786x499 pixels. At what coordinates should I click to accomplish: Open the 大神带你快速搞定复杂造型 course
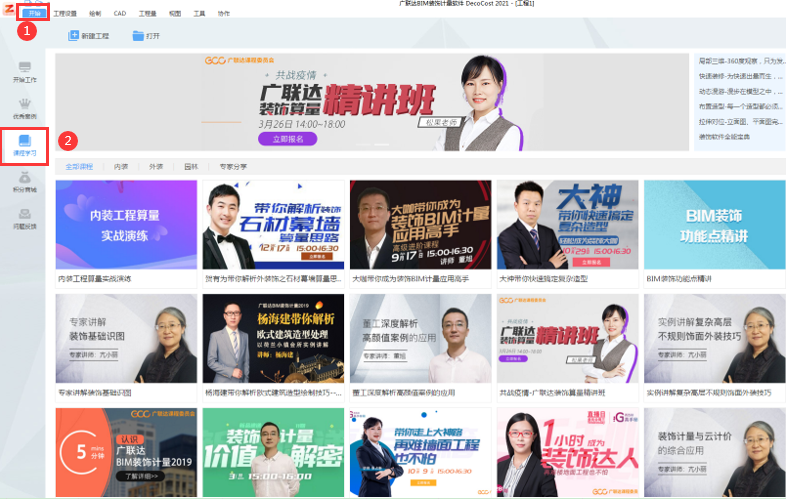tap(567, 234)
